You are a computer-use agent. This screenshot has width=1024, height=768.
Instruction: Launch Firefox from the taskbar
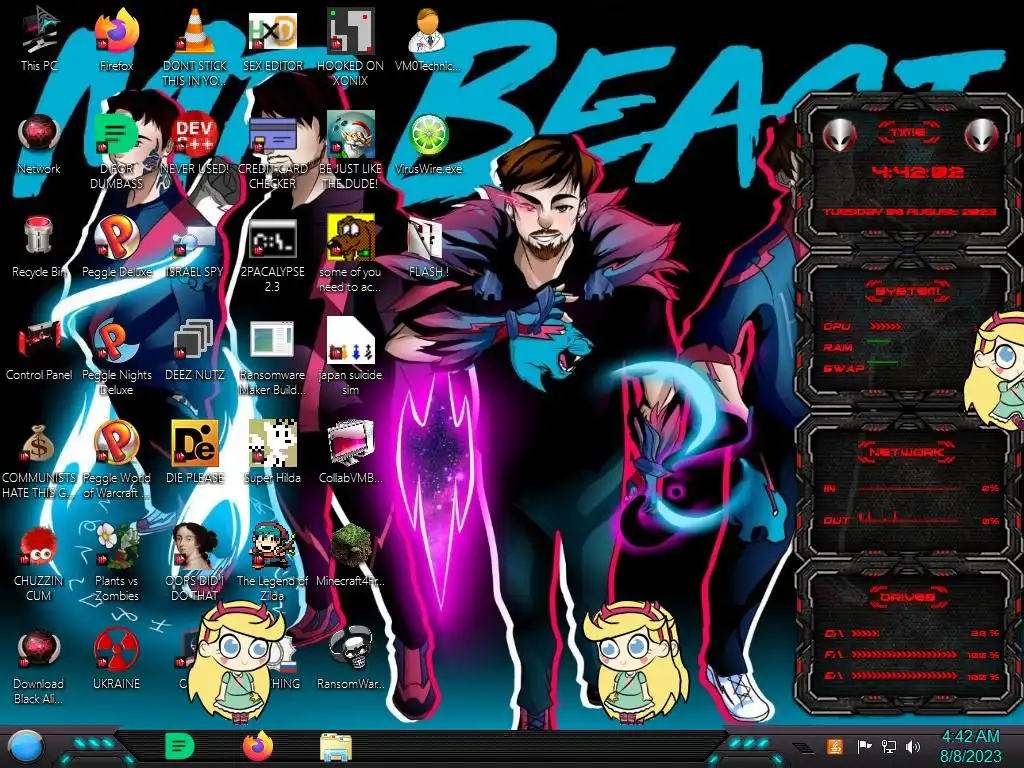coord(258,746)
